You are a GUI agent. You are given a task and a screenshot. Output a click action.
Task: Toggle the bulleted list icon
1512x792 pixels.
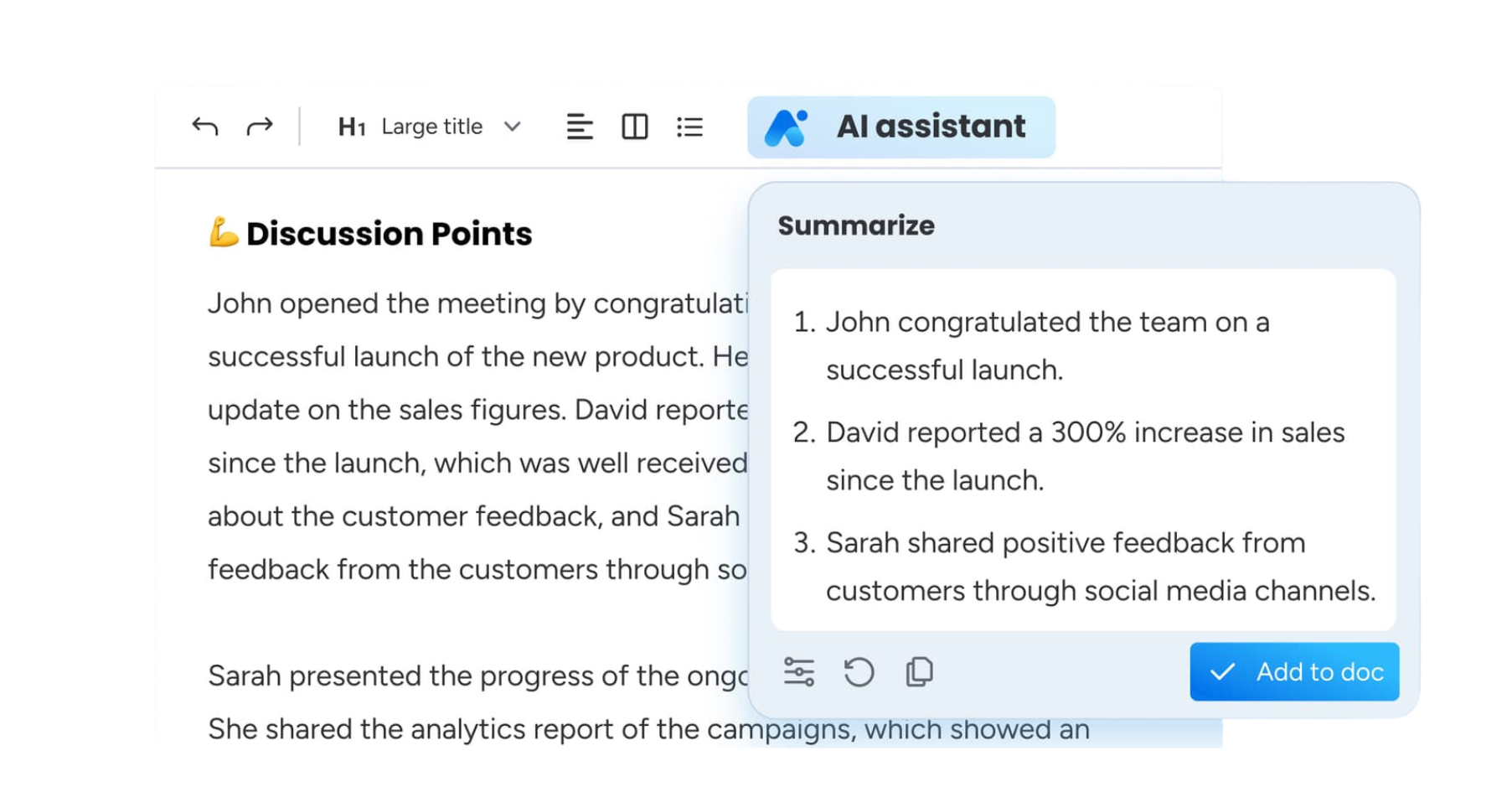[x=689, y=127]
